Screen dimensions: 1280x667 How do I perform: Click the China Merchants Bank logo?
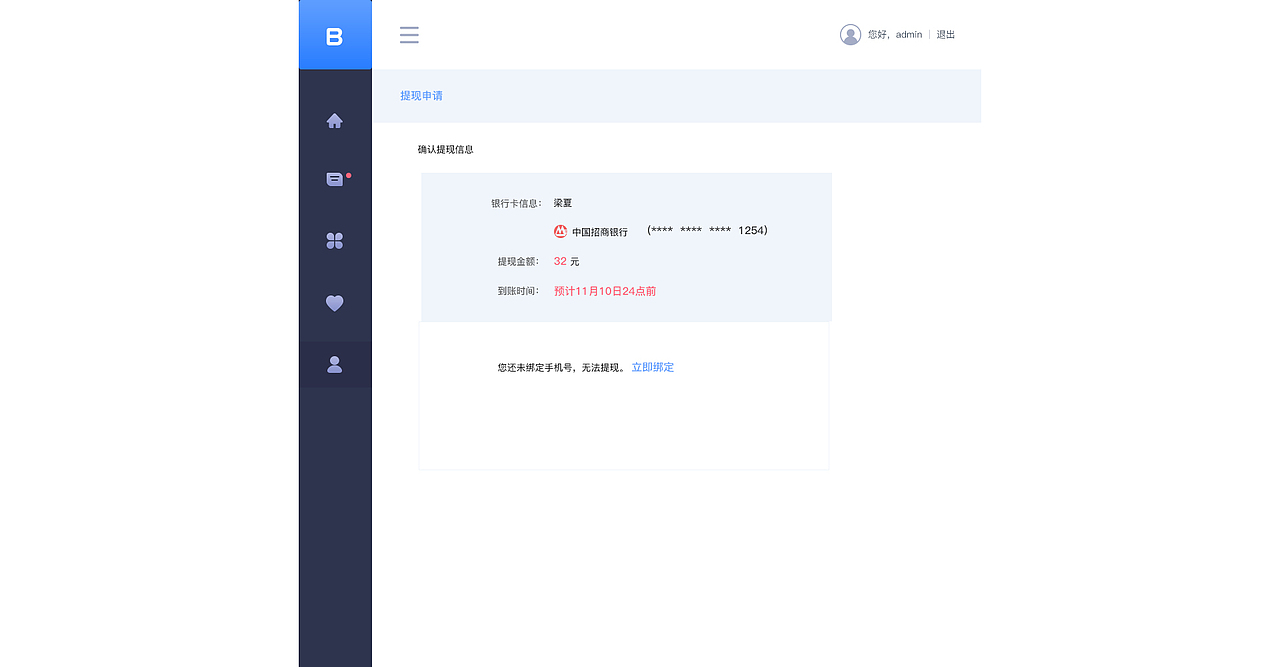561,231
